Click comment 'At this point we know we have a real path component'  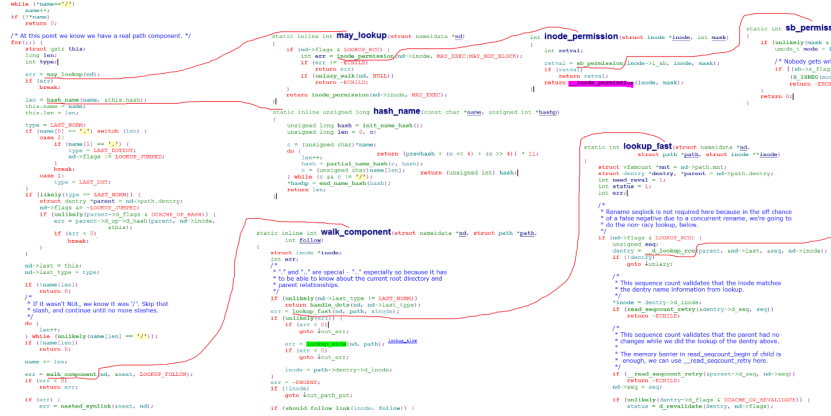click(x=101, y=36)
